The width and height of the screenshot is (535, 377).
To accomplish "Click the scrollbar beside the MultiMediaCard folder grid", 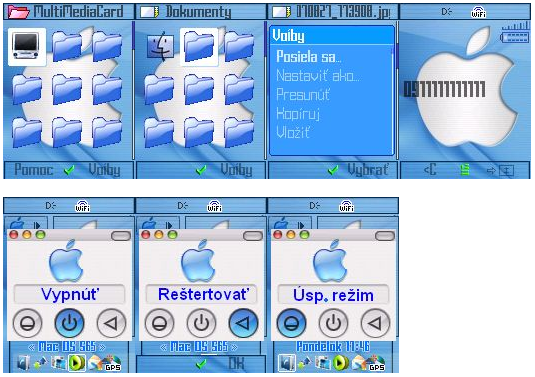I will (133, 90).
